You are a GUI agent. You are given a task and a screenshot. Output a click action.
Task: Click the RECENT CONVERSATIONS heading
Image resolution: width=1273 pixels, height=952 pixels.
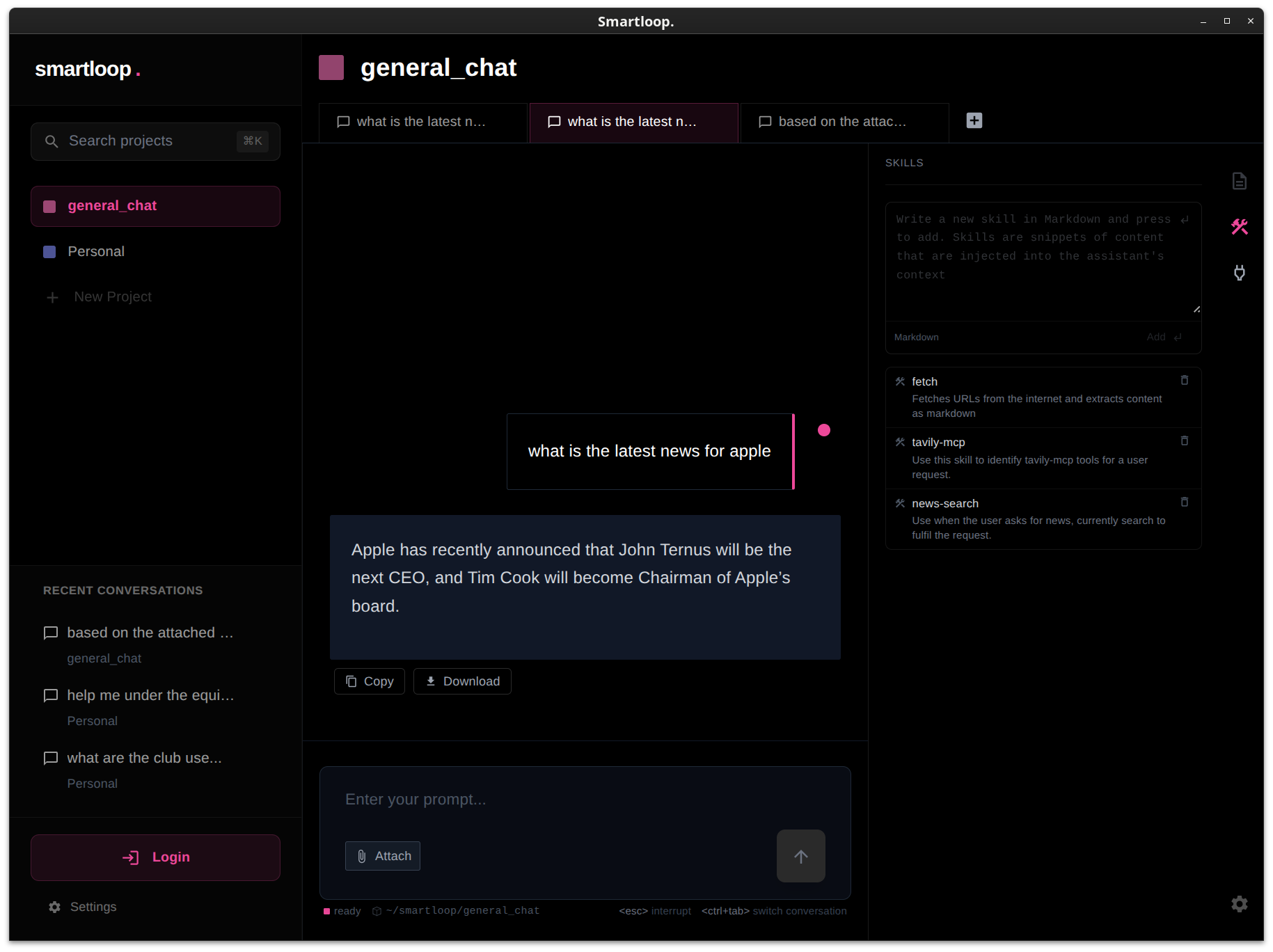[x=122, y=590]
